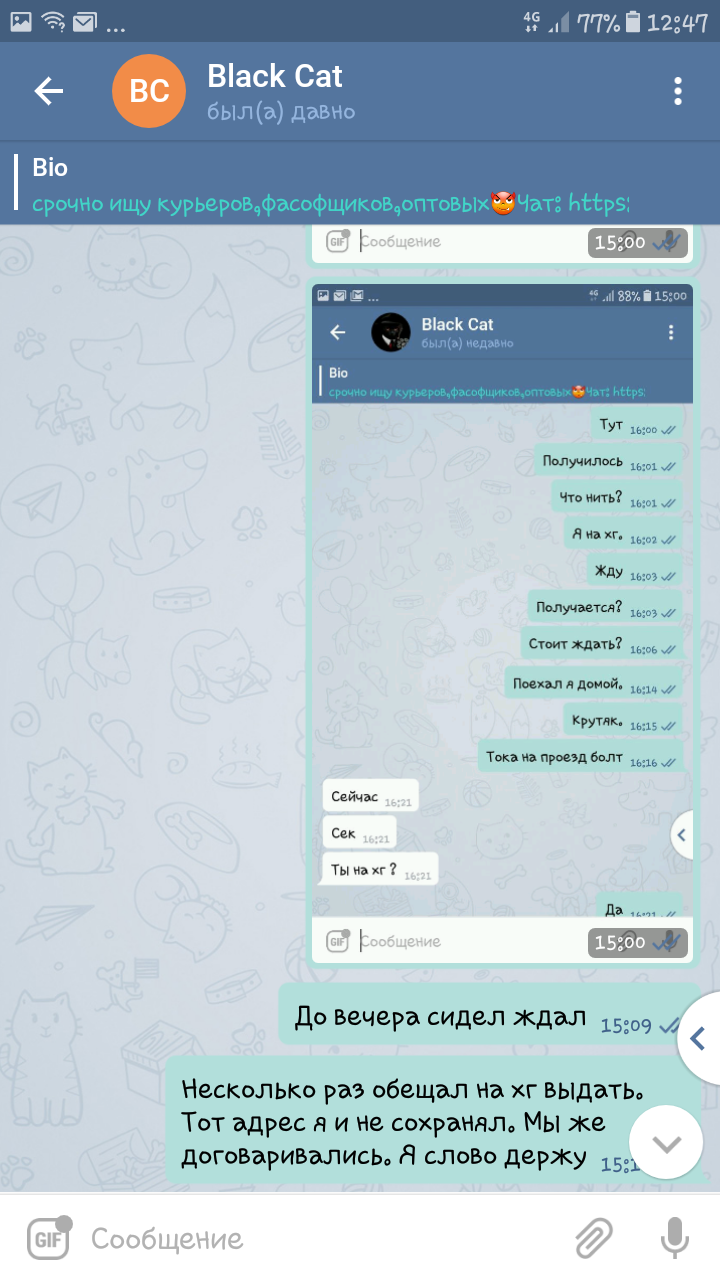Open the three-dot chat options menu
The width and height of the screenshot is (720, 1280).
point(678,91)
